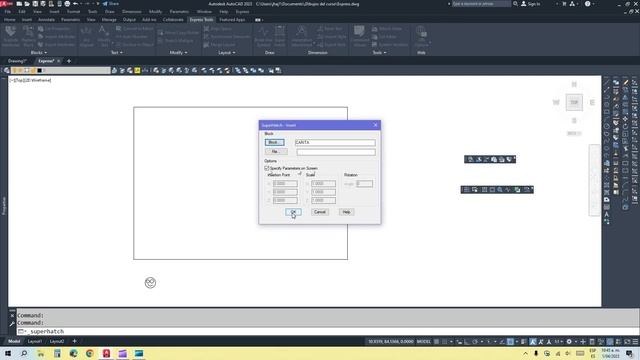Open Windows Start menu

coord(7,353)
